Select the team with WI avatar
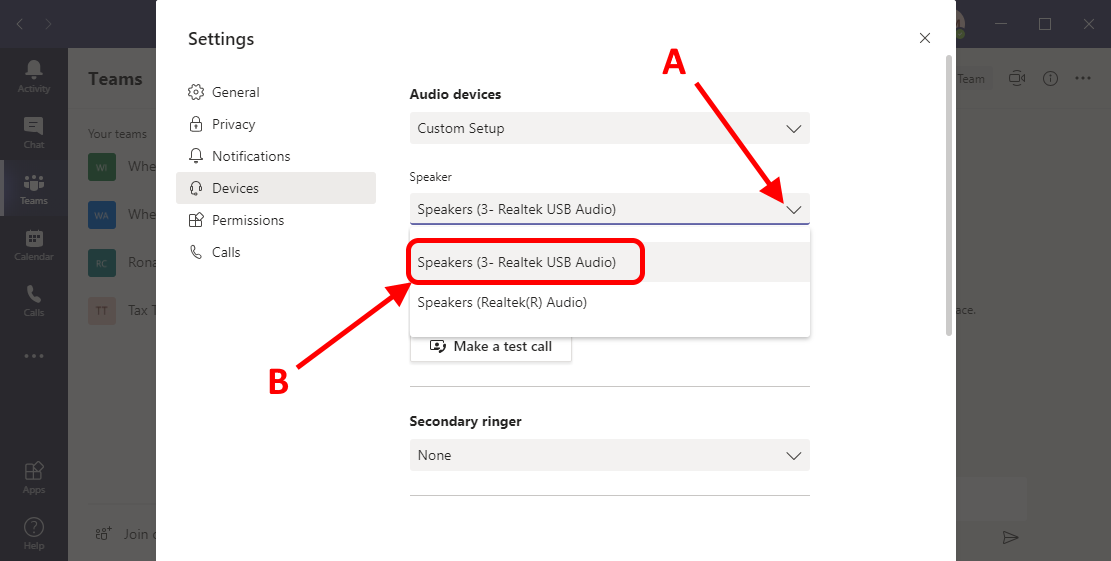 pyautogui.click(x=101, y=167)
